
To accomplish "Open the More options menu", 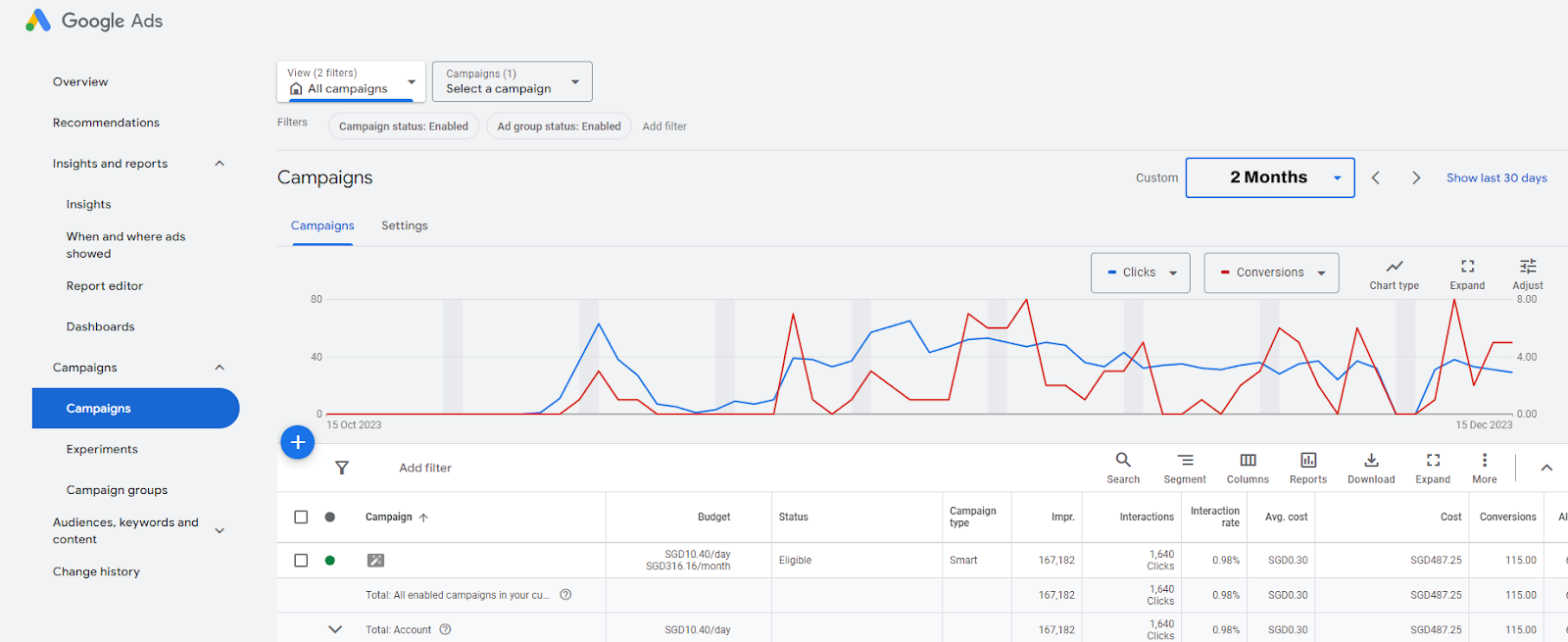I will (1485, 468).
